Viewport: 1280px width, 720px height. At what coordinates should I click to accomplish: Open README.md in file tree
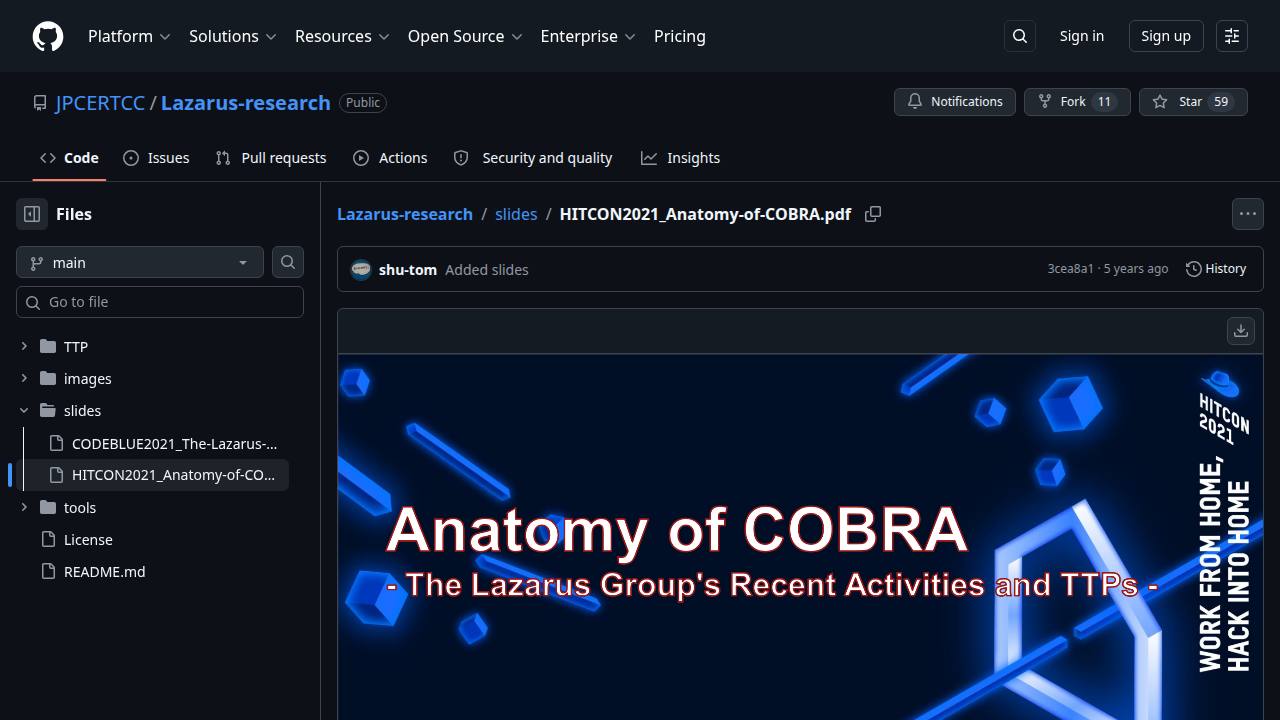pos(152,571)
